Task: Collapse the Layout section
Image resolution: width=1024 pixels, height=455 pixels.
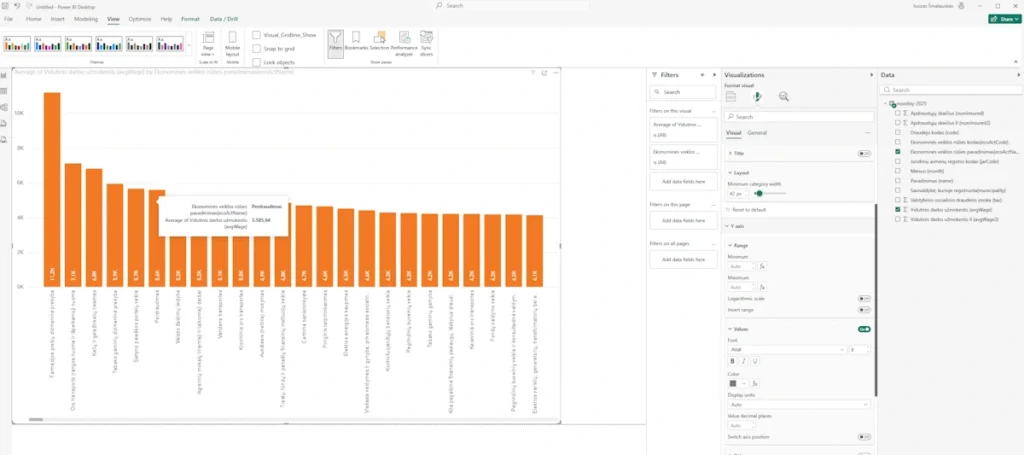Action: click(730, 173)
